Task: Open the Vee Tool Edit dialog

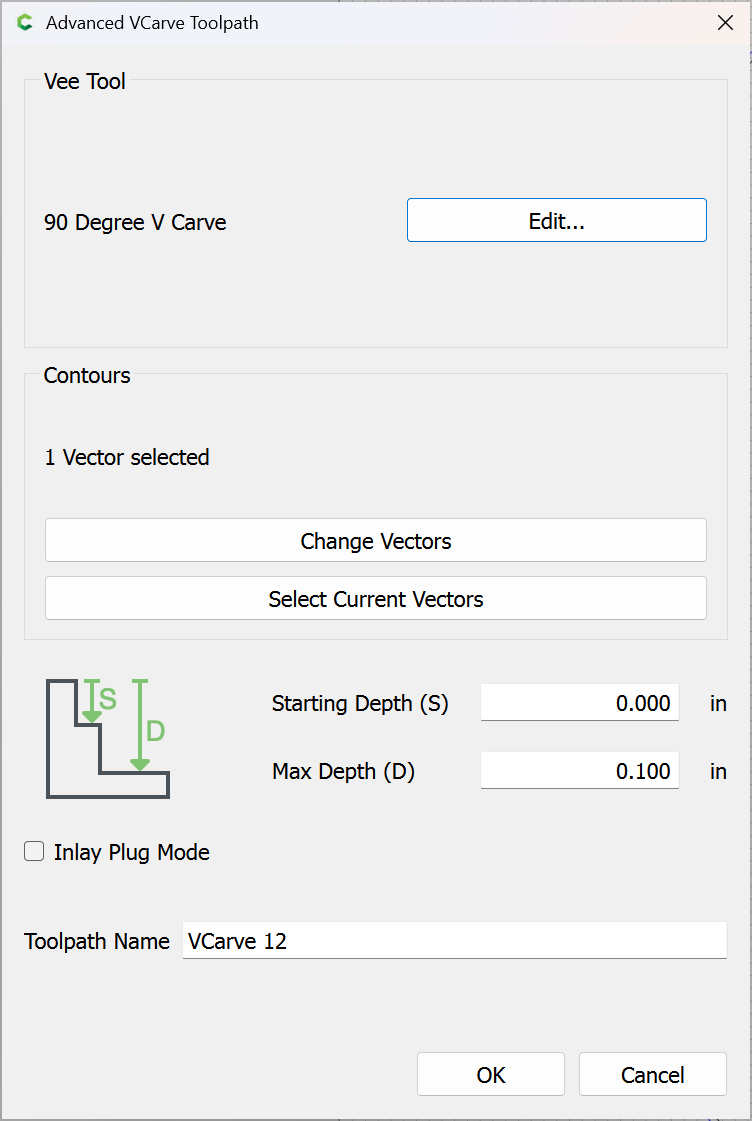Action: (x=556, y=221)
